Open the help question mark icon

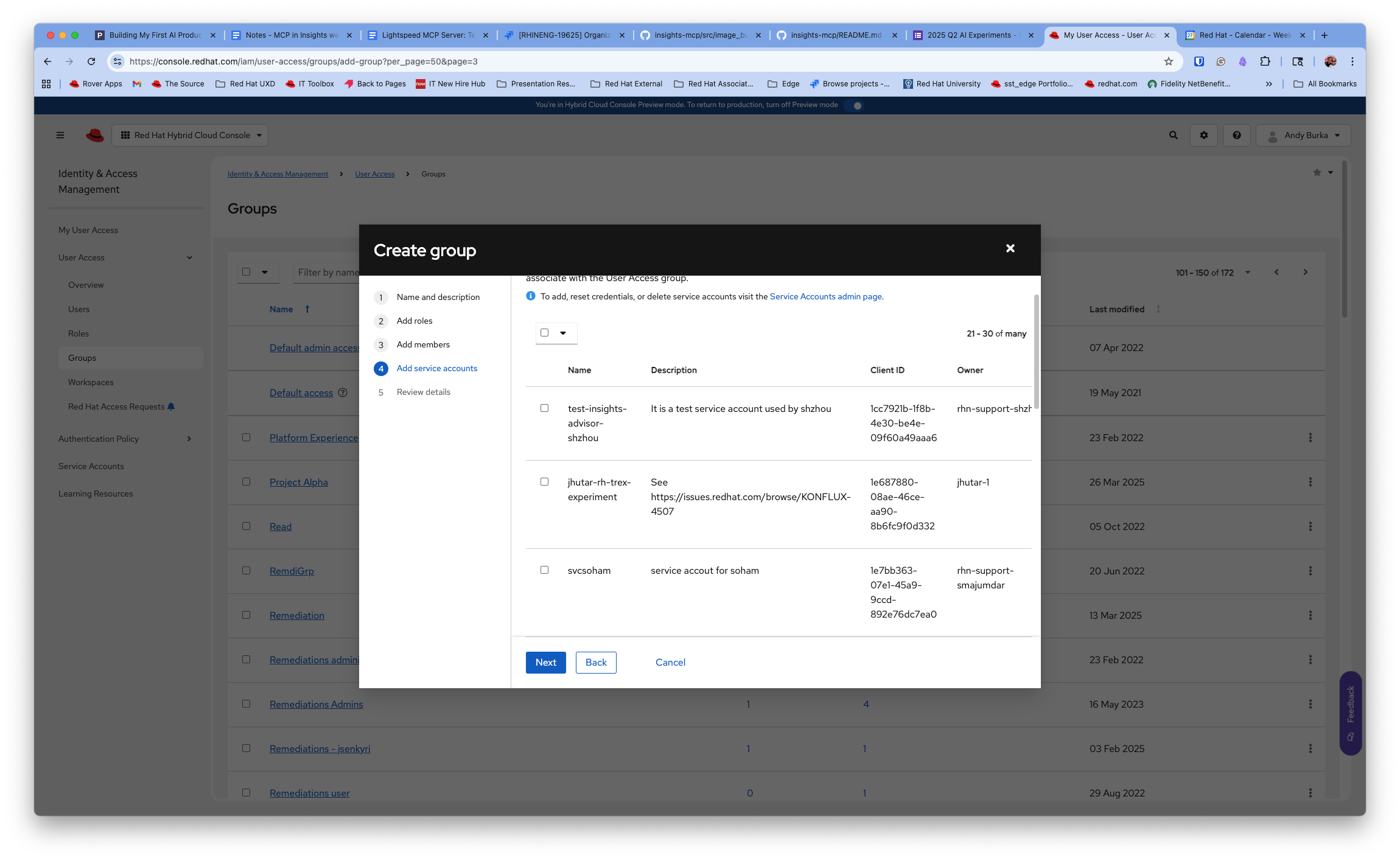1236,135
